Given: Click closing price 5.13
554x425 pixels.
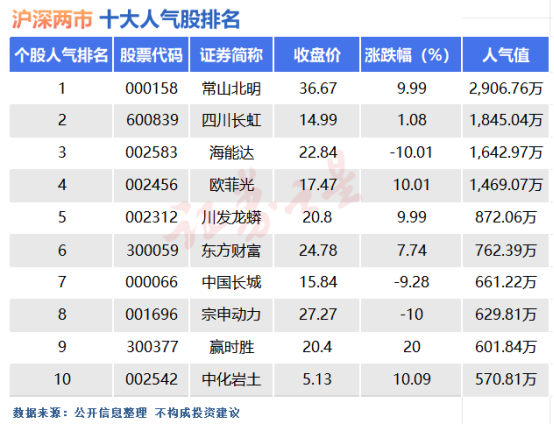Looking at the screenshot, I should click(317, 379).
